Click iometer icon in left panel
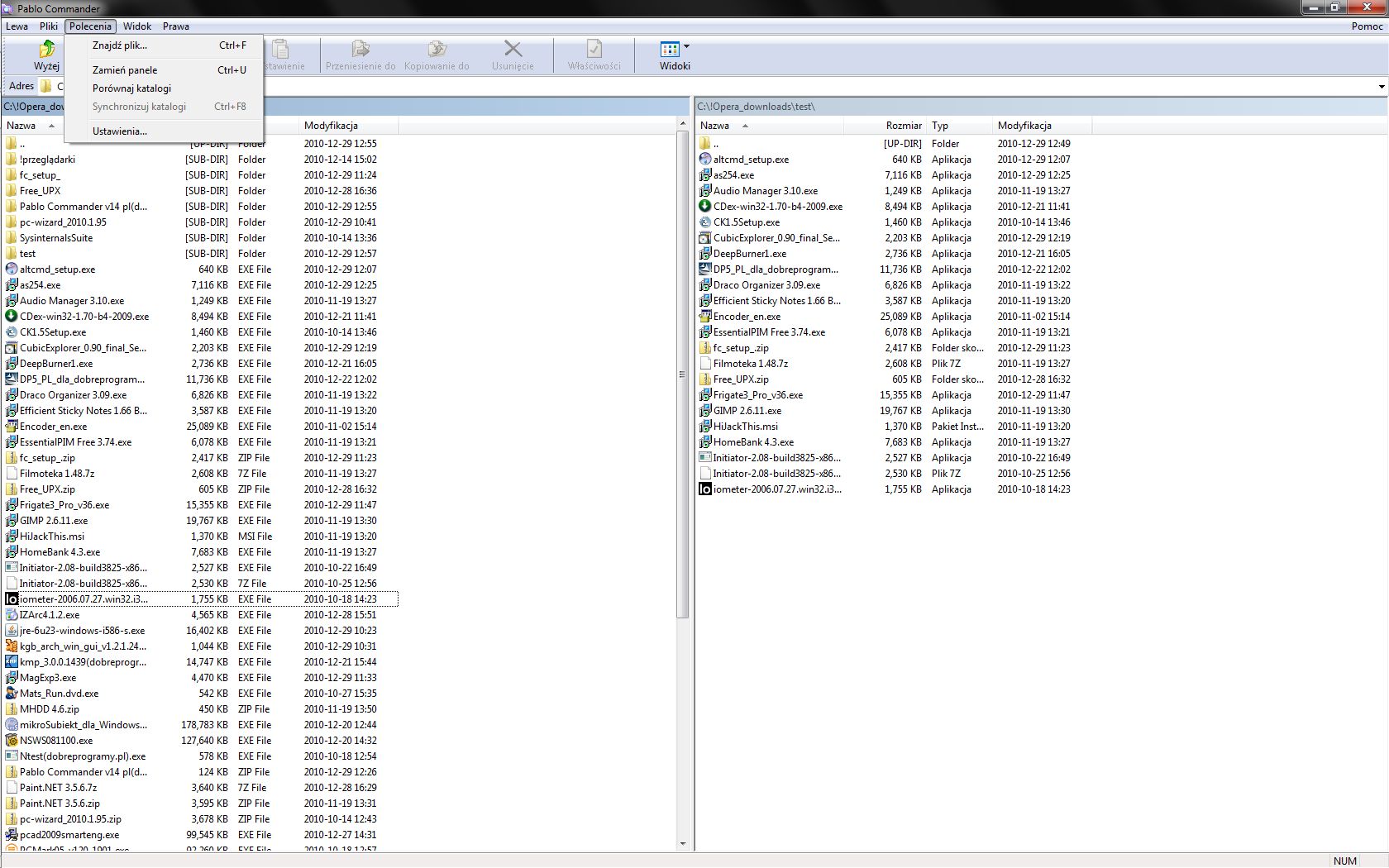Viewport: 1389px width, 868px height. tap(12, 599)
